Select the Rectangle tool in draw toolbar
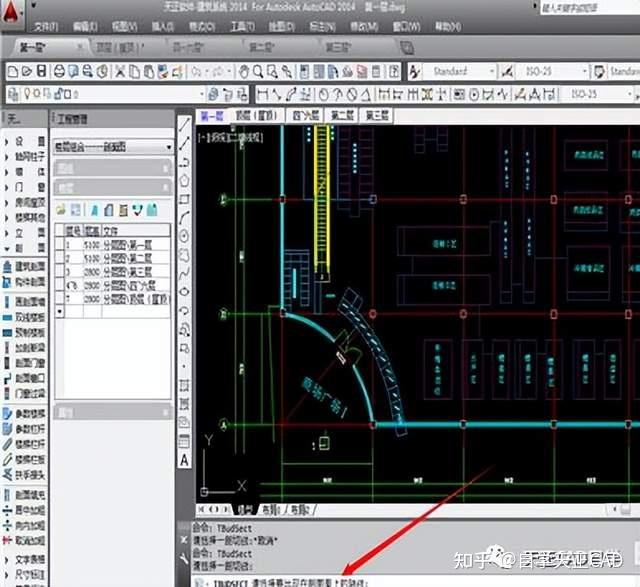The image size is (640, 587). pos(184,199)
